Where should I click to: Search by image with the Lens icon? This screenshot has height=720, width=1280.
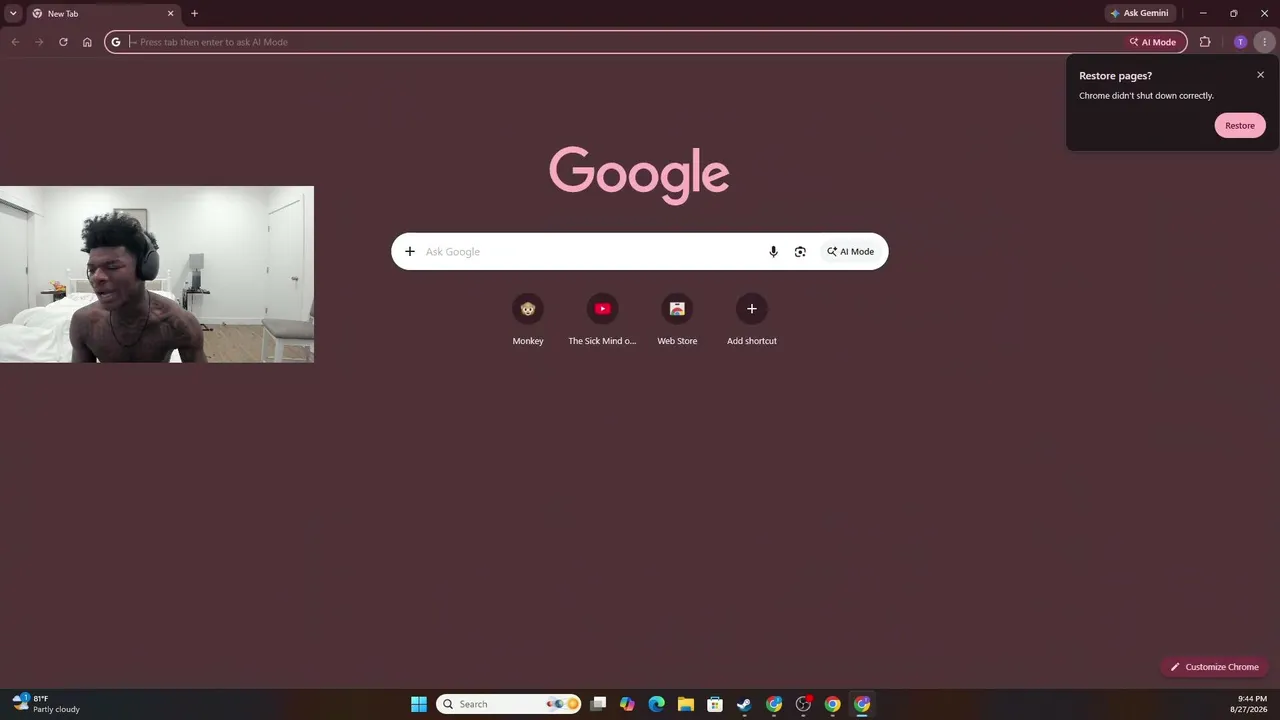(800, 251)
